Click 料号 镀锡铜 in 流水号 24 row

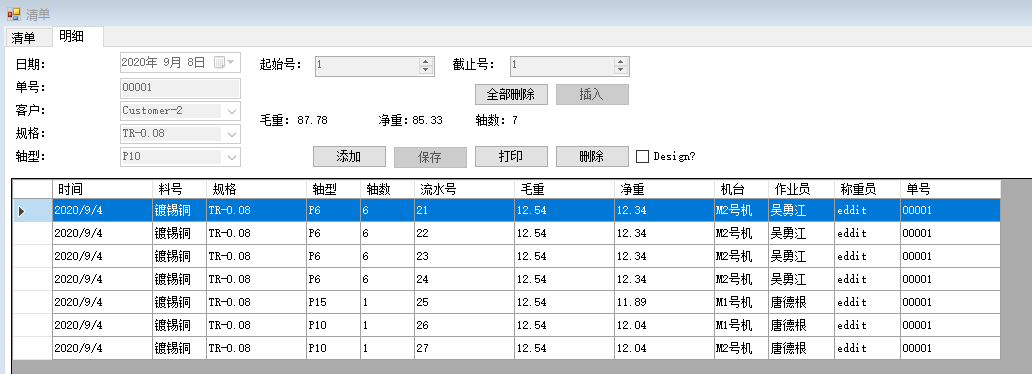point(179,279)
